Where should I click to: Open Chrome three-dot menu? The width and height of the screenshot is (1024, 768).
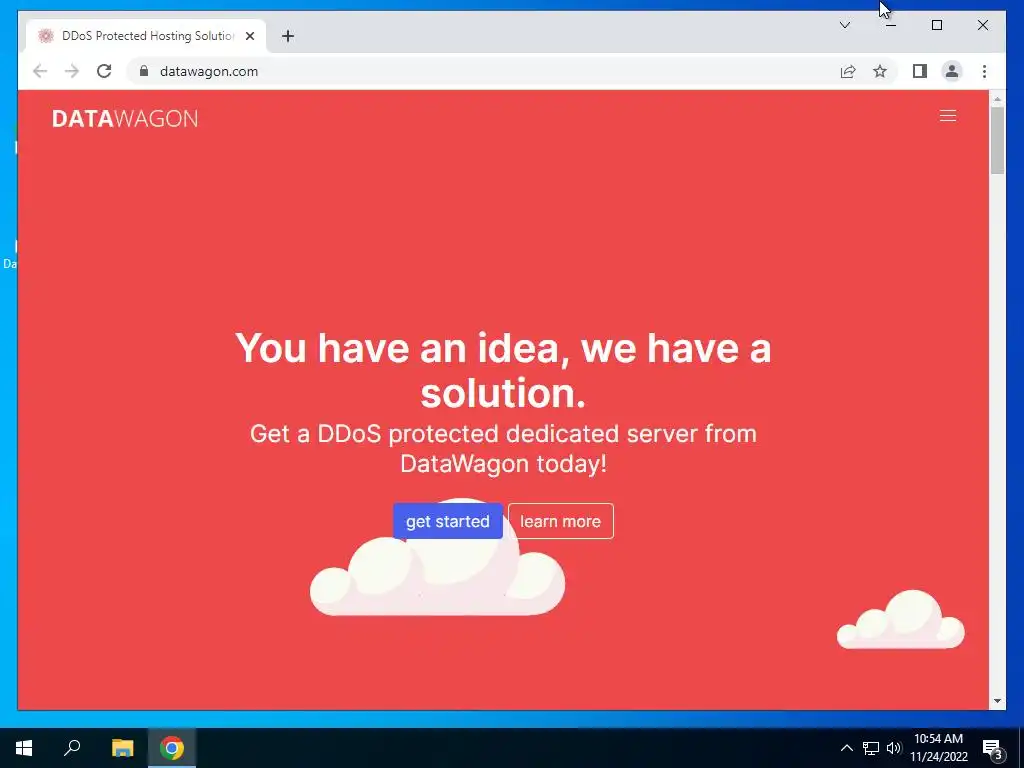point(984,71)
